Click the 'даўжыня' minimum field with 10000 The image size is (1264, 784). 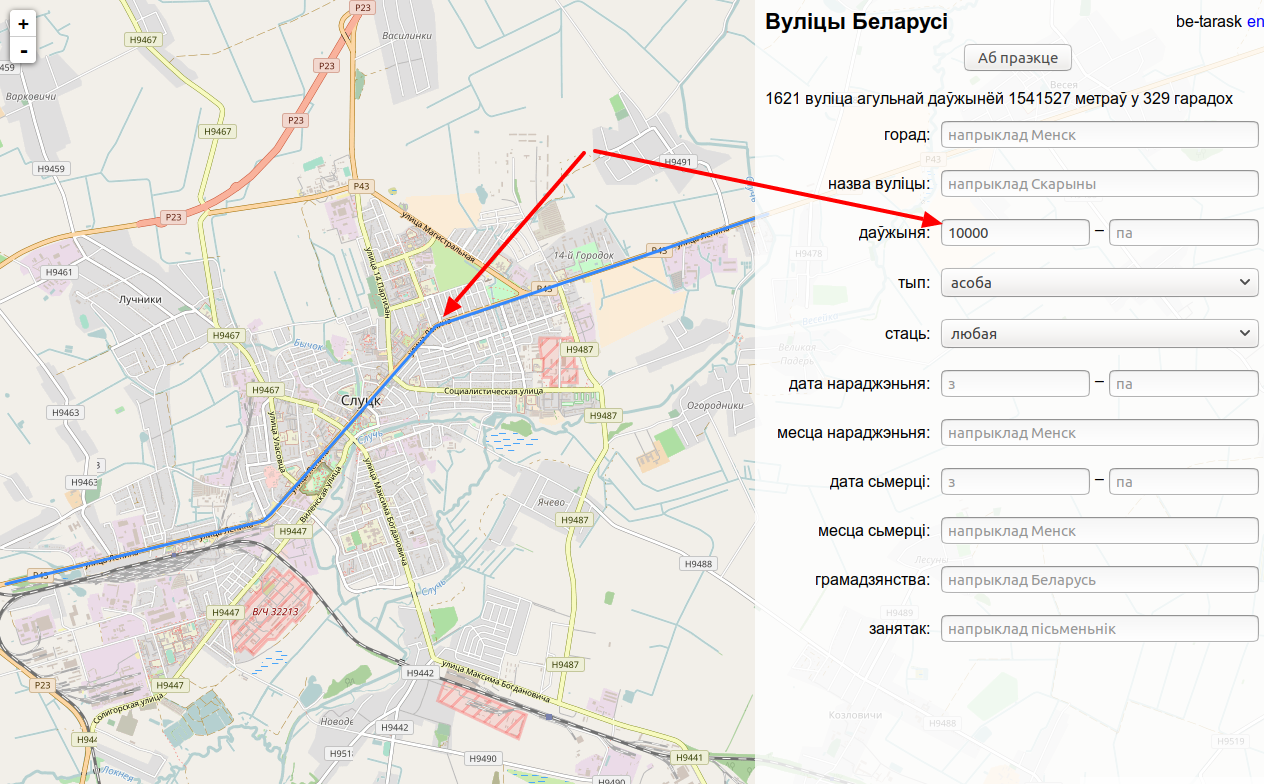[x=1015, y=233]
